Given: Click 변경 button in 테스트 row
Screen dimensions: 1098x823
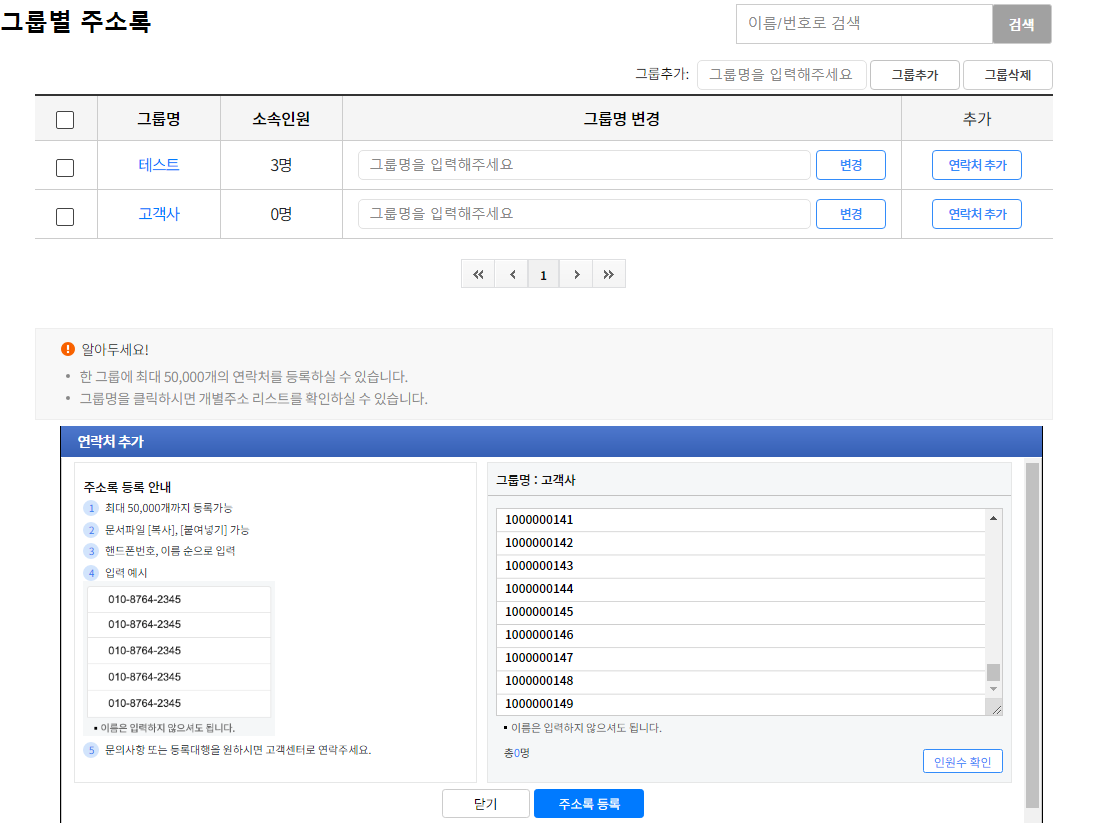Looking at the screenshot, I should (851, 165).
